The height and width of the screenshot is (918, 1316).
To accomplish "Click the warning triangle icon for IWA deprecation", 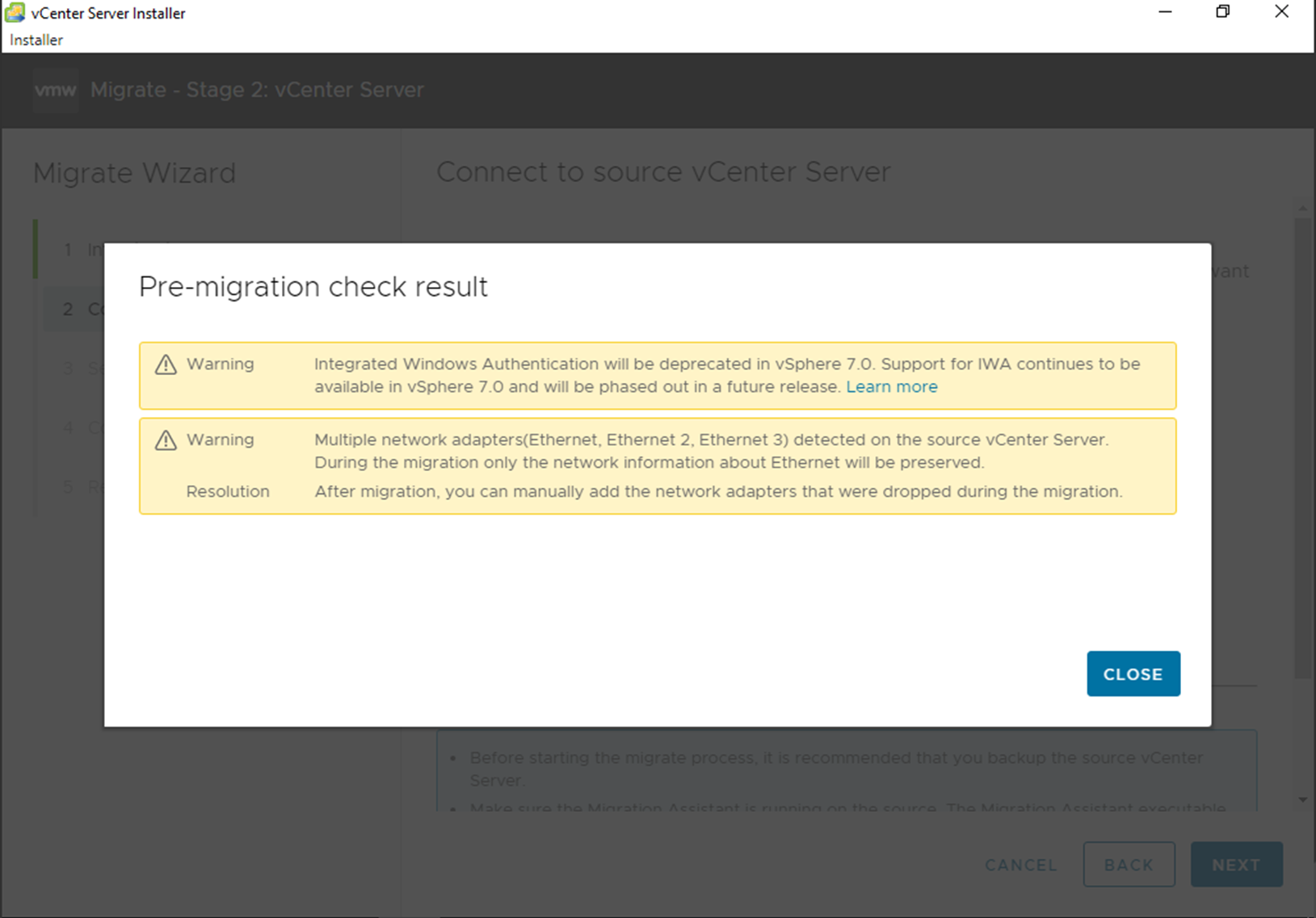I will [x=166, y=364].
